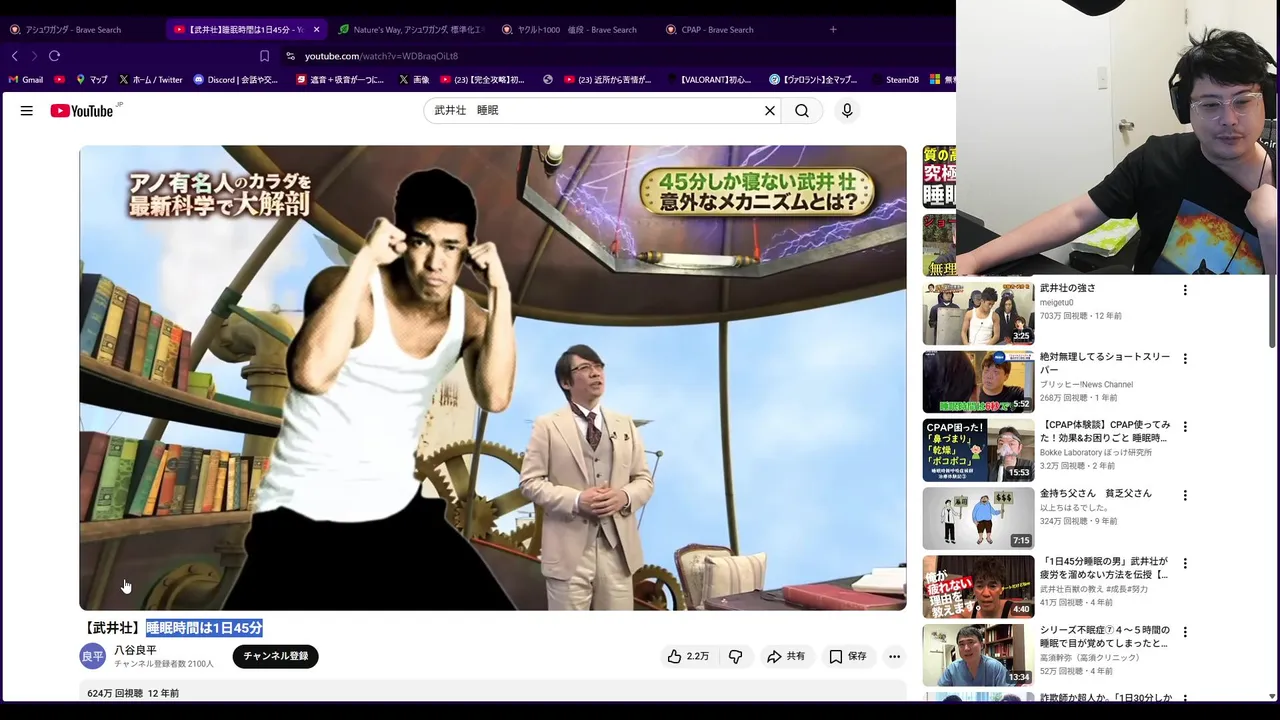Open the SteamDB bookmark
1280x720 pixels.
(895, 79)
